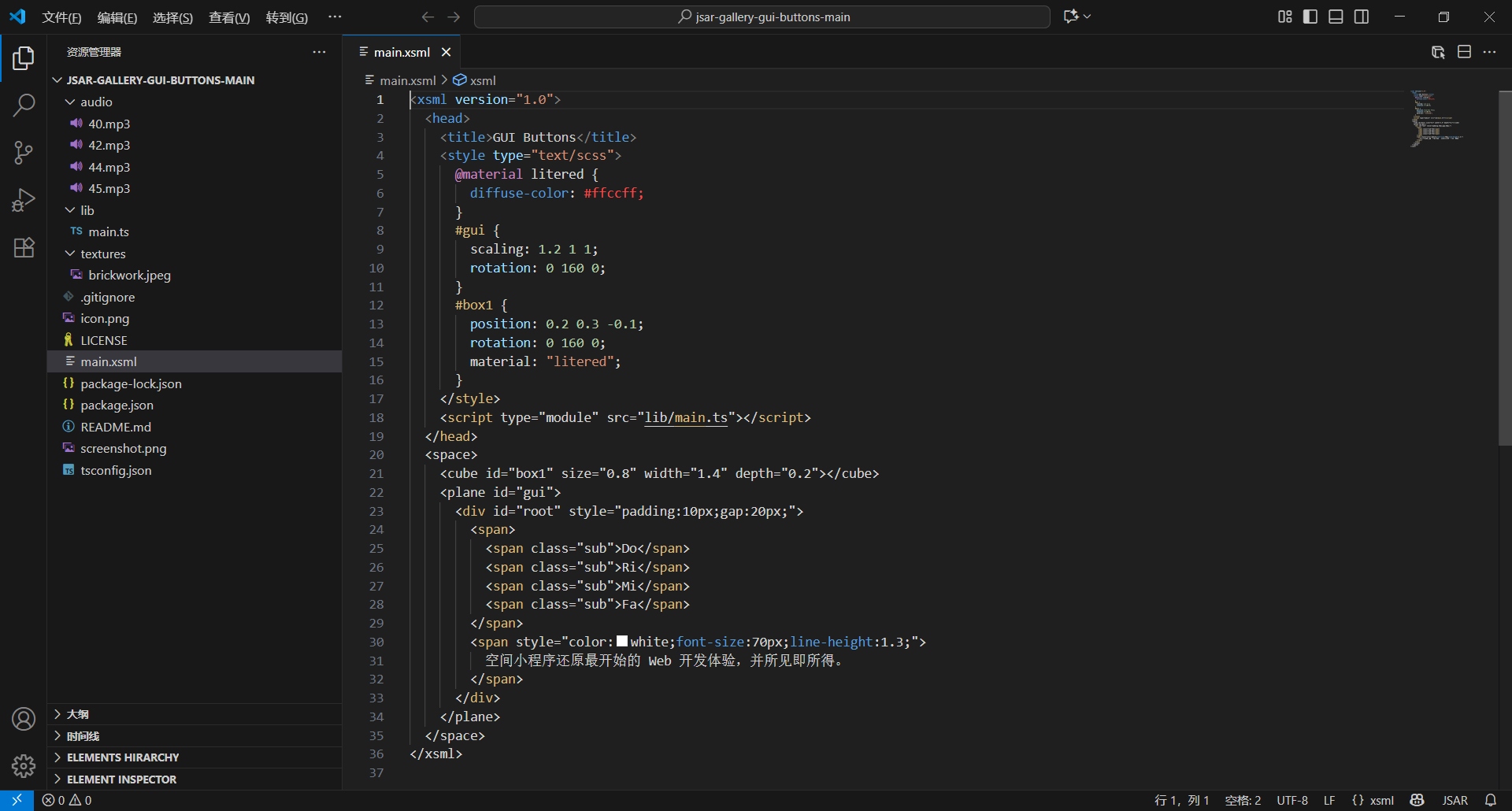
Task: Open the 查看(V) menu
Action: pyautogui.click(x=229, y=17)
